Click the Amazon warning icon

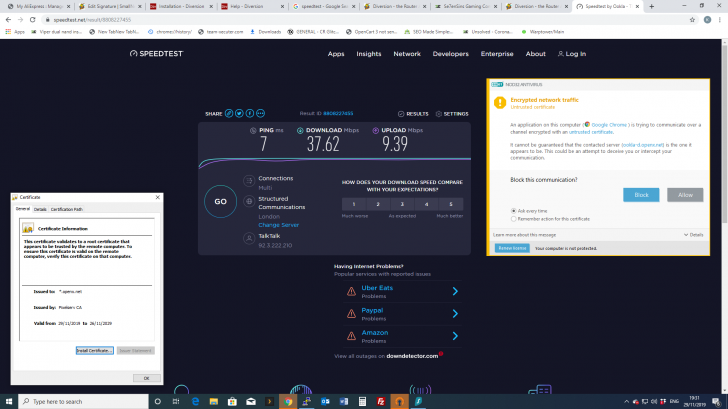351,336
